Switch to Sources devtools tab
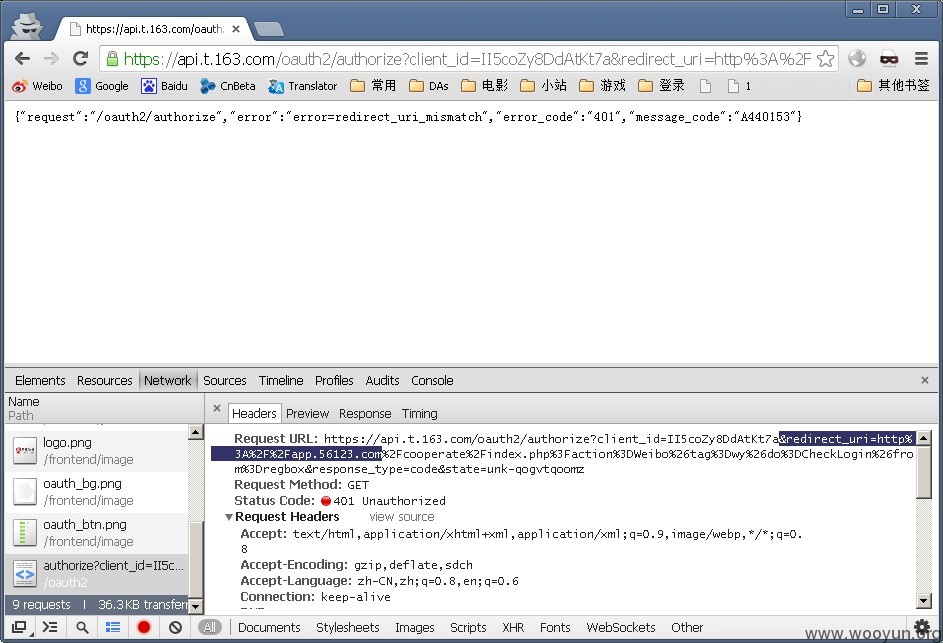 pyautogui.click(x=225, y=380)
